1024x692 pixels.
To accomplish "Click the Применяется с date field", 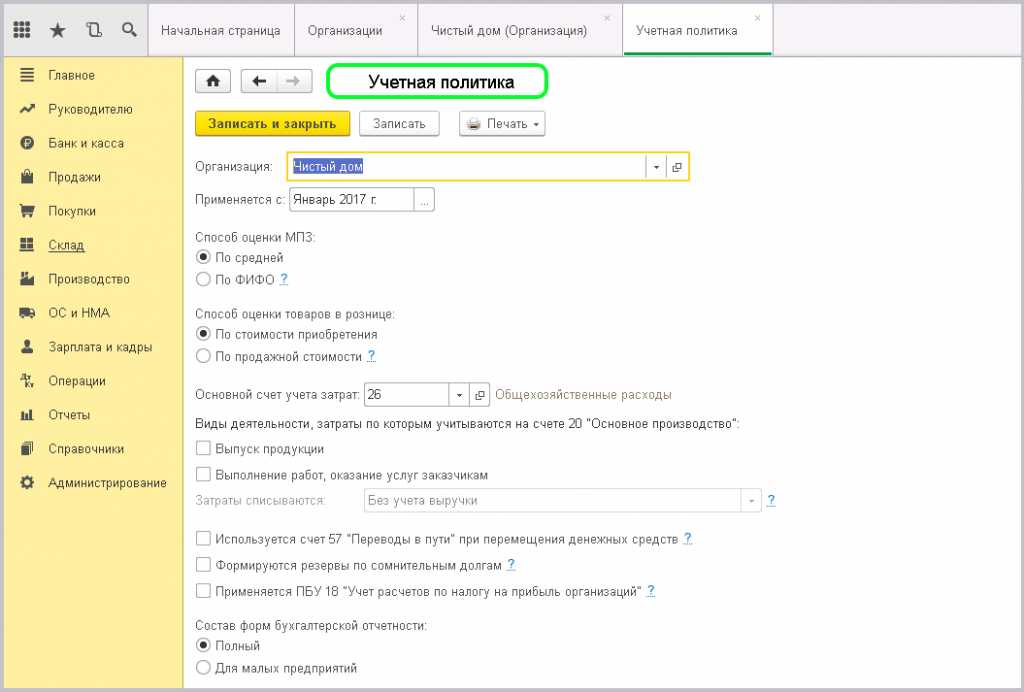I will point(351,200).
